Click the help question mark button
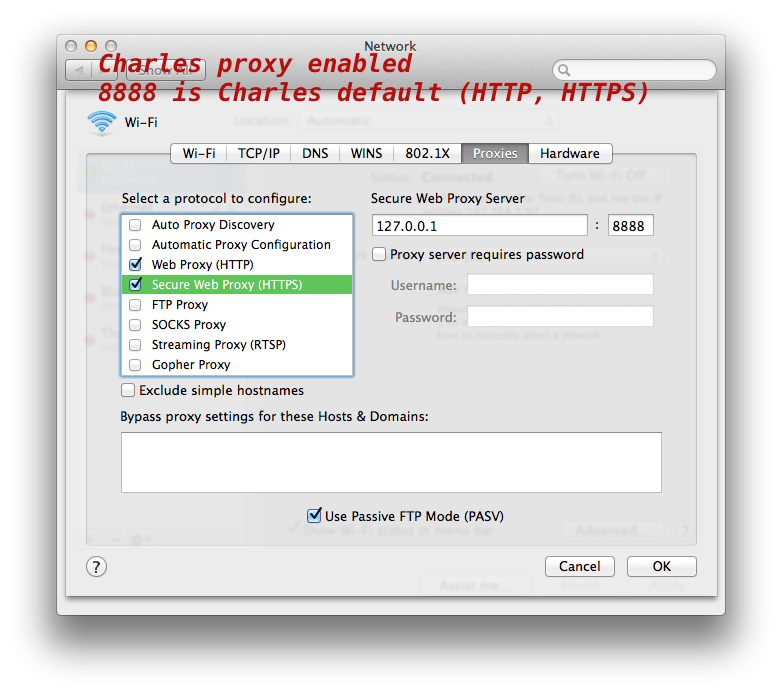This screenshot has height=694, width=782. [96, 566]
